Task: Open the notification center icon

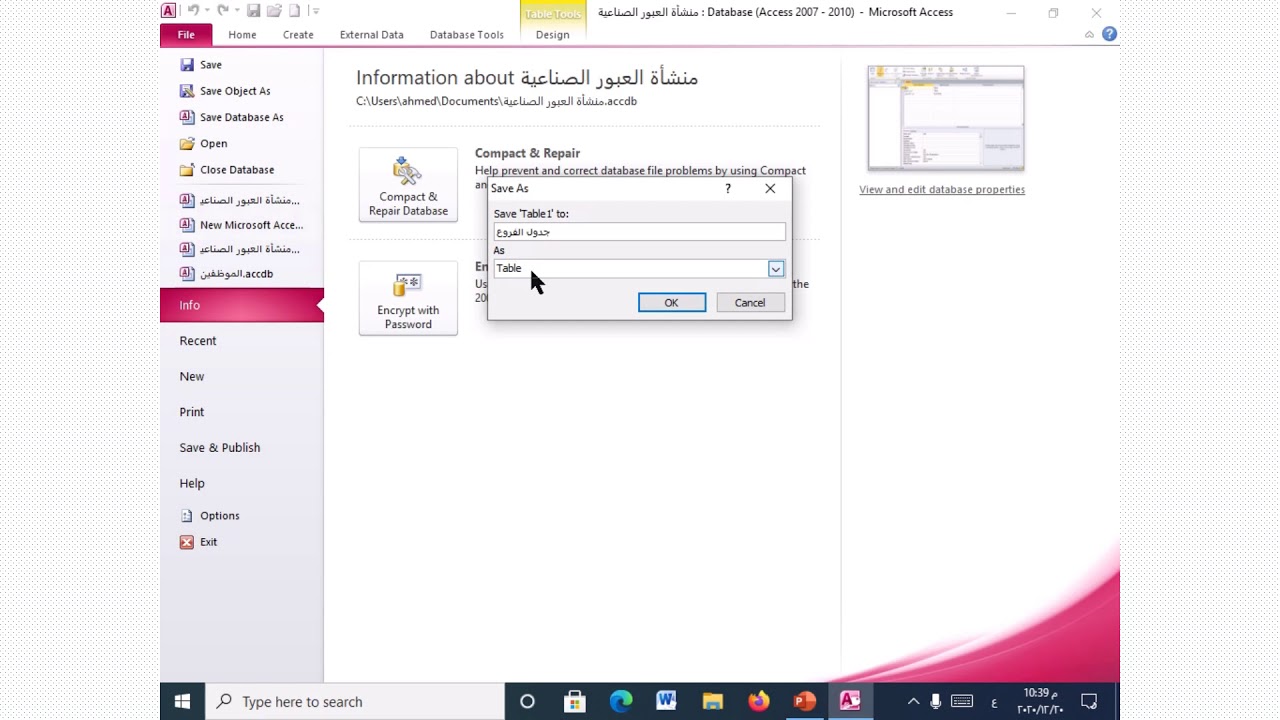Action: click(1090, 702)
